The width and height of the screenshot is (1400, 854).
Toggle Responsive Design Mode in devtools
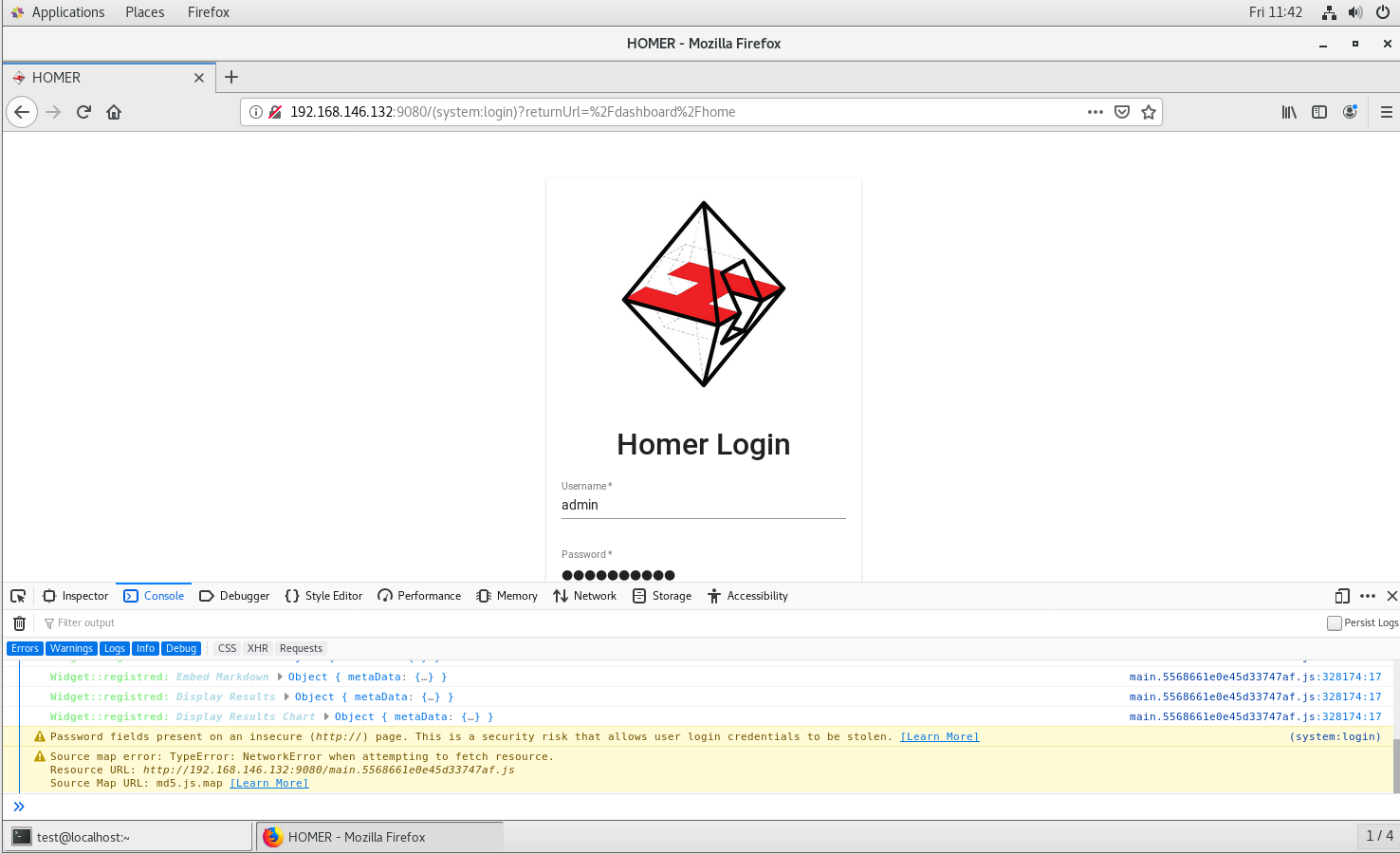pos(1342,596)
